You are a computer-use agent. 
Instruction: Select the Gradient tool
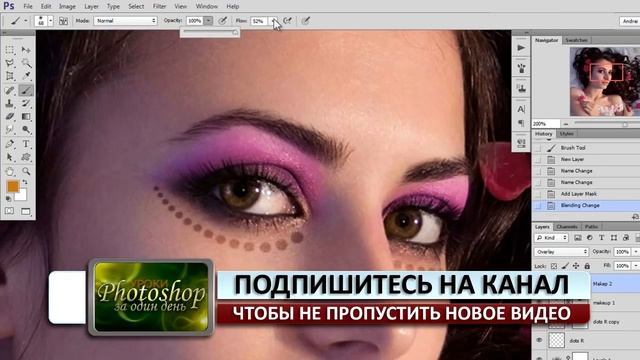pos(26,117)
